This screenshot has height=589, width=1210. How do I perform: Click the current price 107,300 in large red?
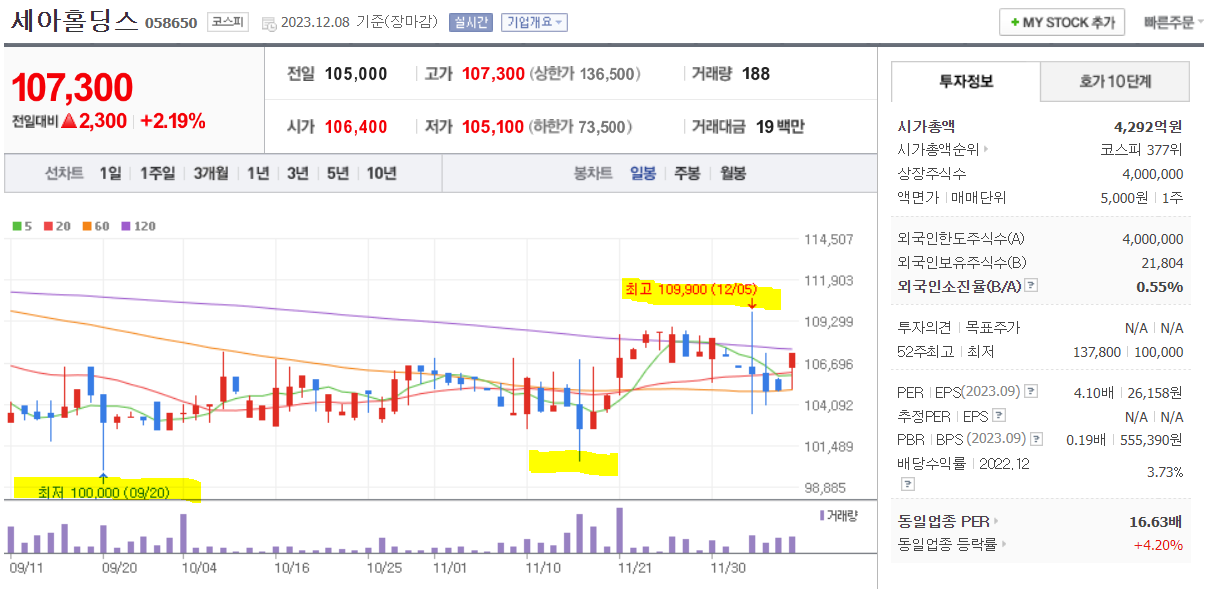[x=72, y=88]
